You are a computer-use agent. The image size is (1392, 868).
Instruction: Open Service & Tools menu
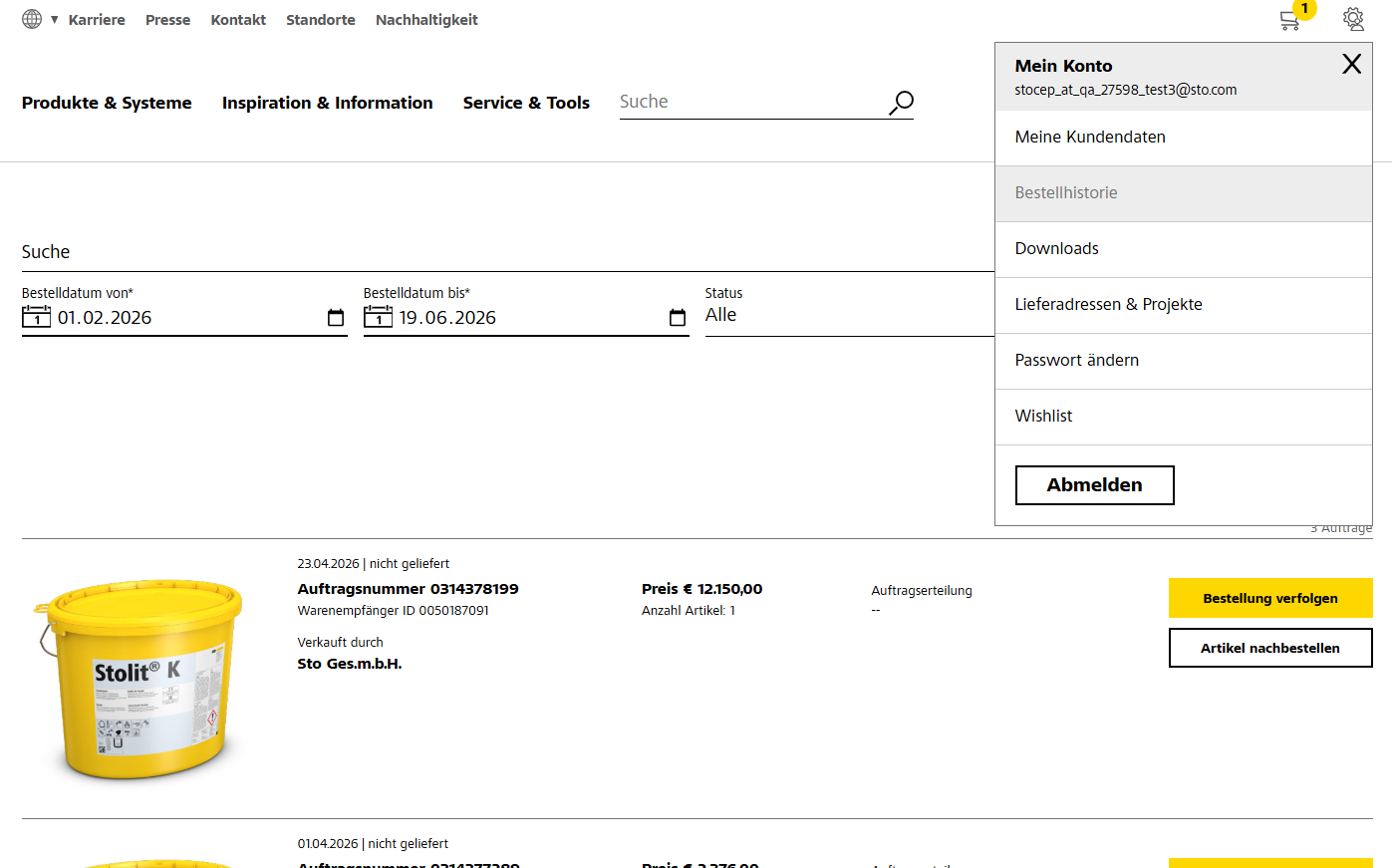click(x=526, y=103)
